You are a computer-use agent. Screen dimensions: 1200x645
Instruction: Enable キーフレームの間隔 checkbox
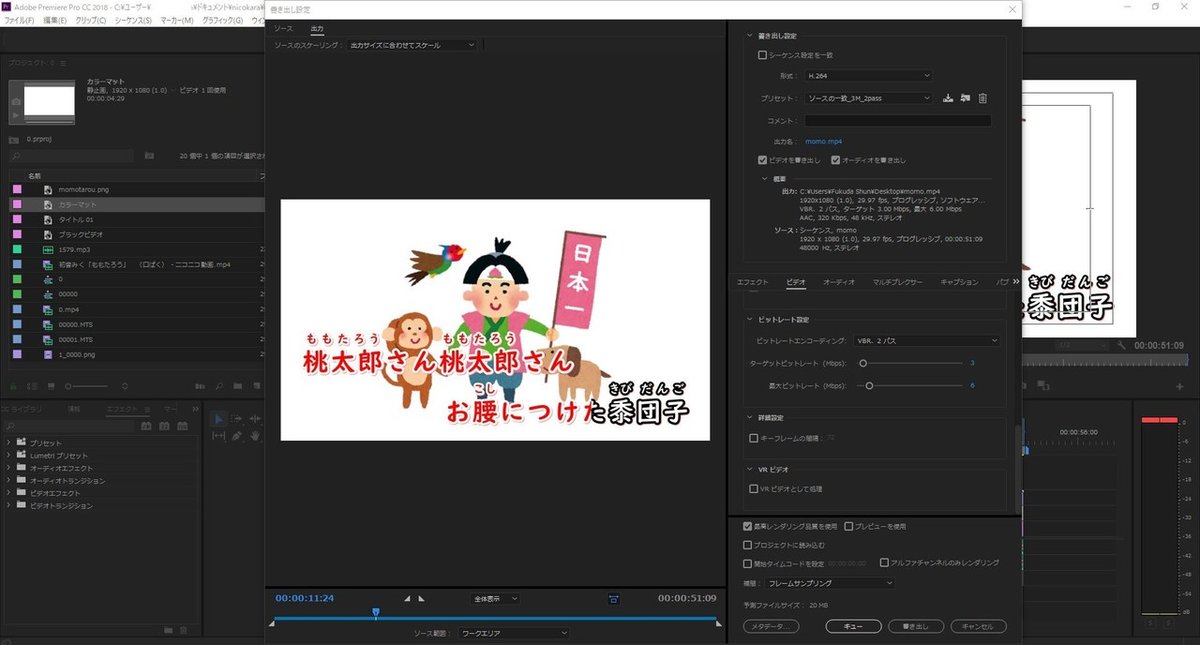pos(754,437)
